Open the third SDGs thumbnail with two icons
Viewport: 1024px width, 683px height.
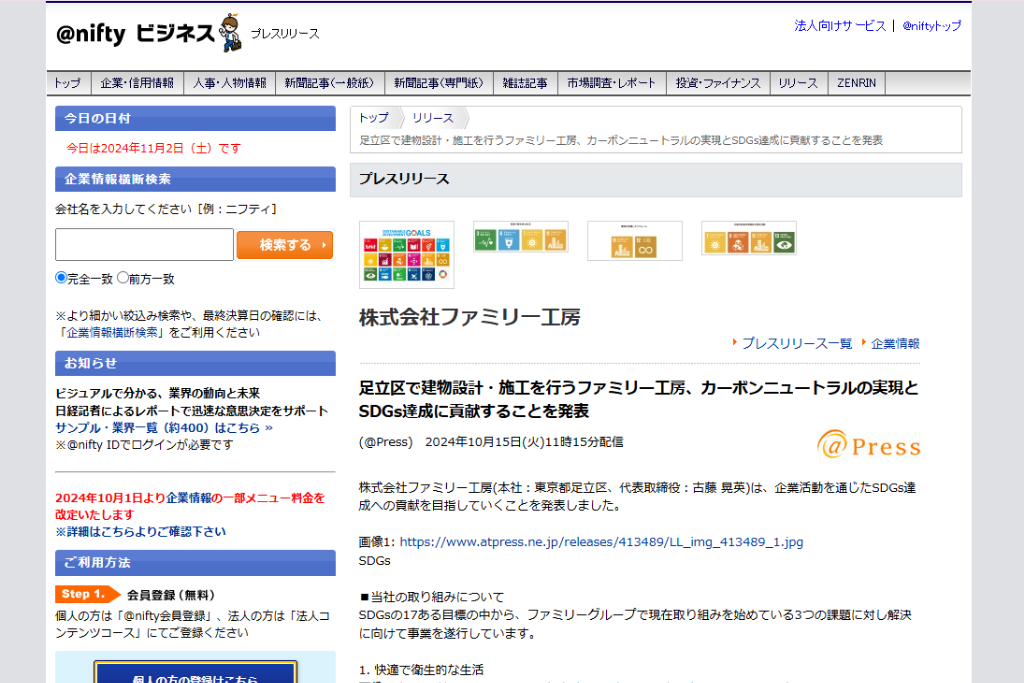tap(635, 241)
